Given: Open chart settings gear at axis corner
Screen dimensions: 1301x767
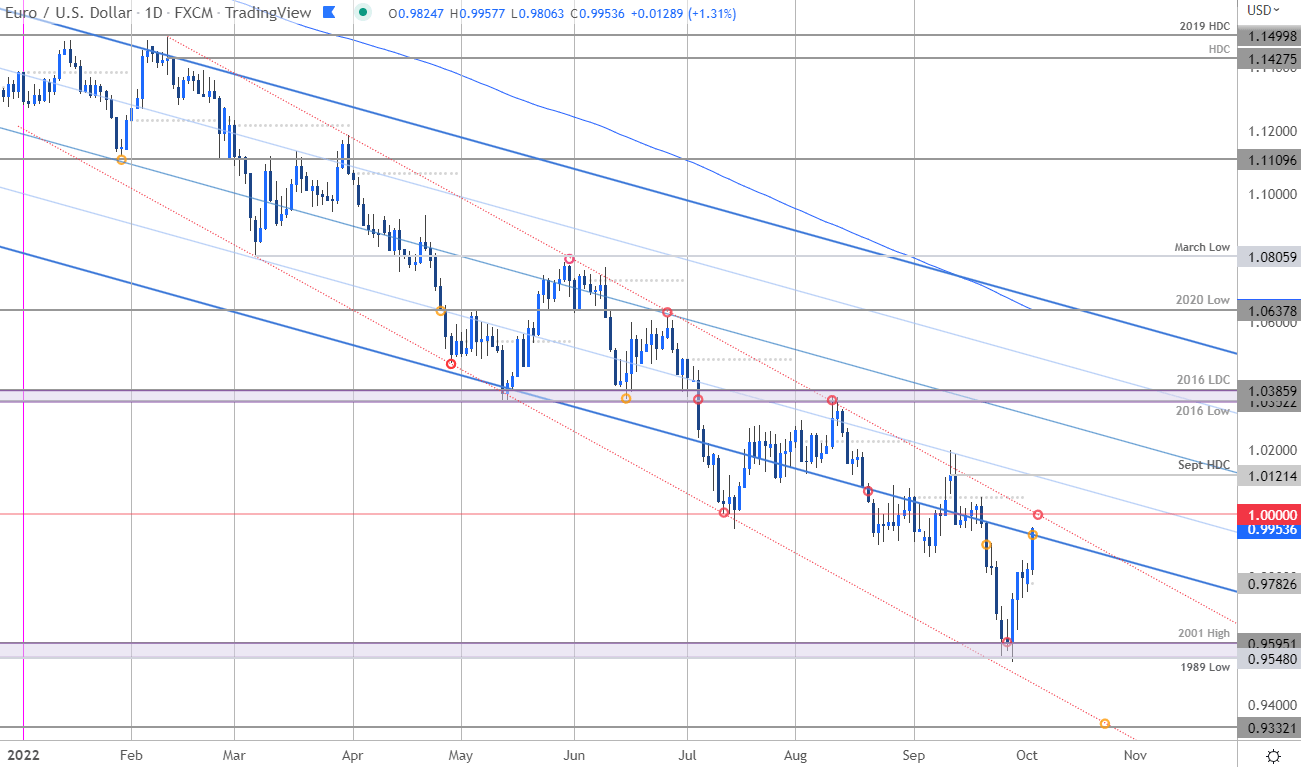Looking at the screenshot, I should click(x=1274, y=755).
